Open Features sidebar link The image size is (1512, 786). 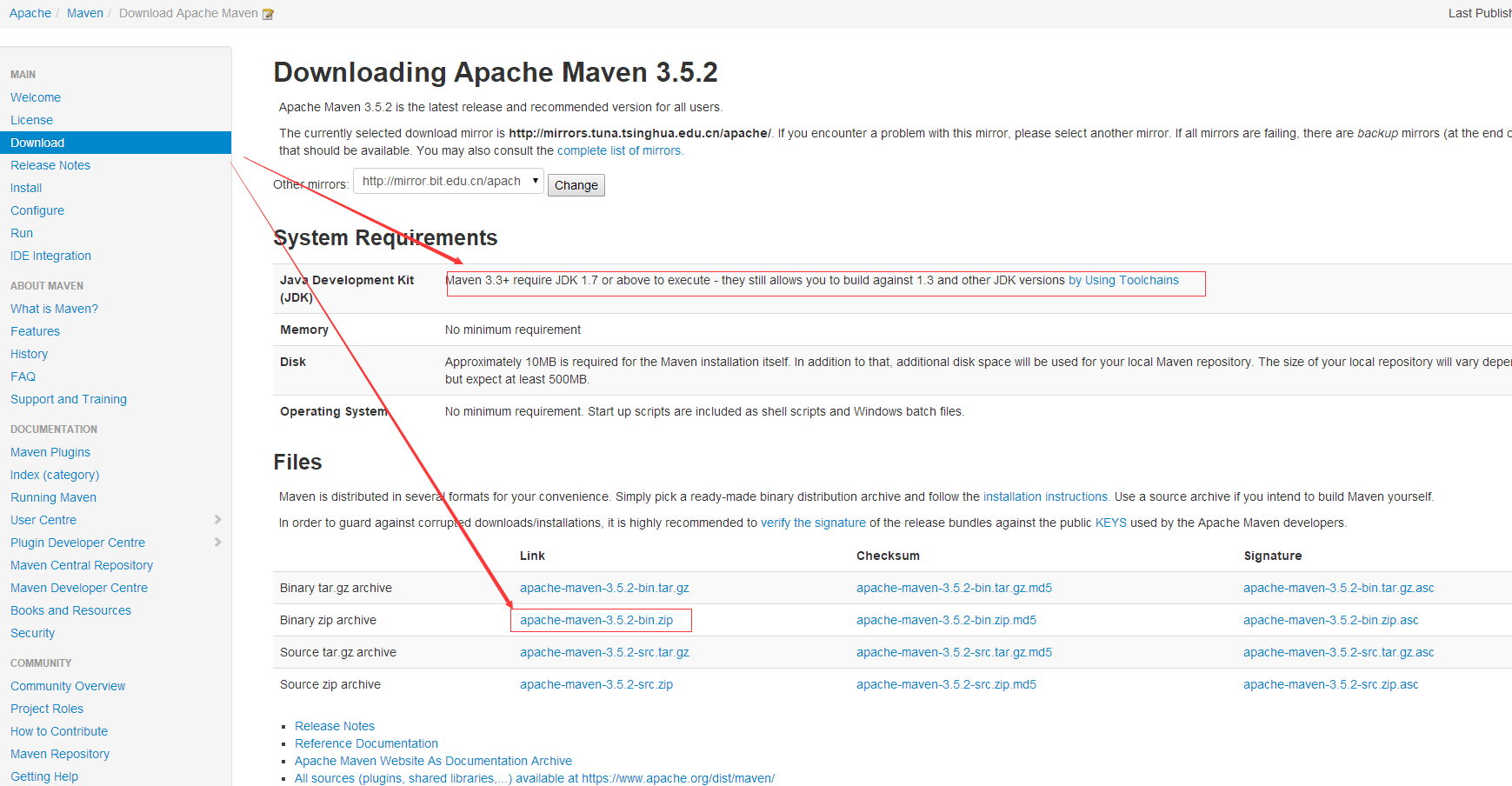pos(35,331)
